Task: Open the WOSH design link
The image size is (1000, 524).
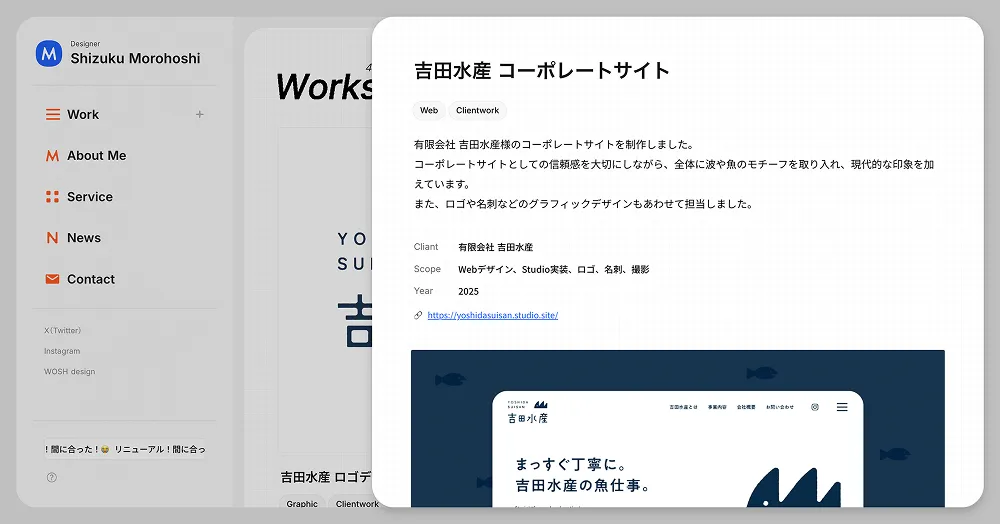Action: tap(69, 372)
